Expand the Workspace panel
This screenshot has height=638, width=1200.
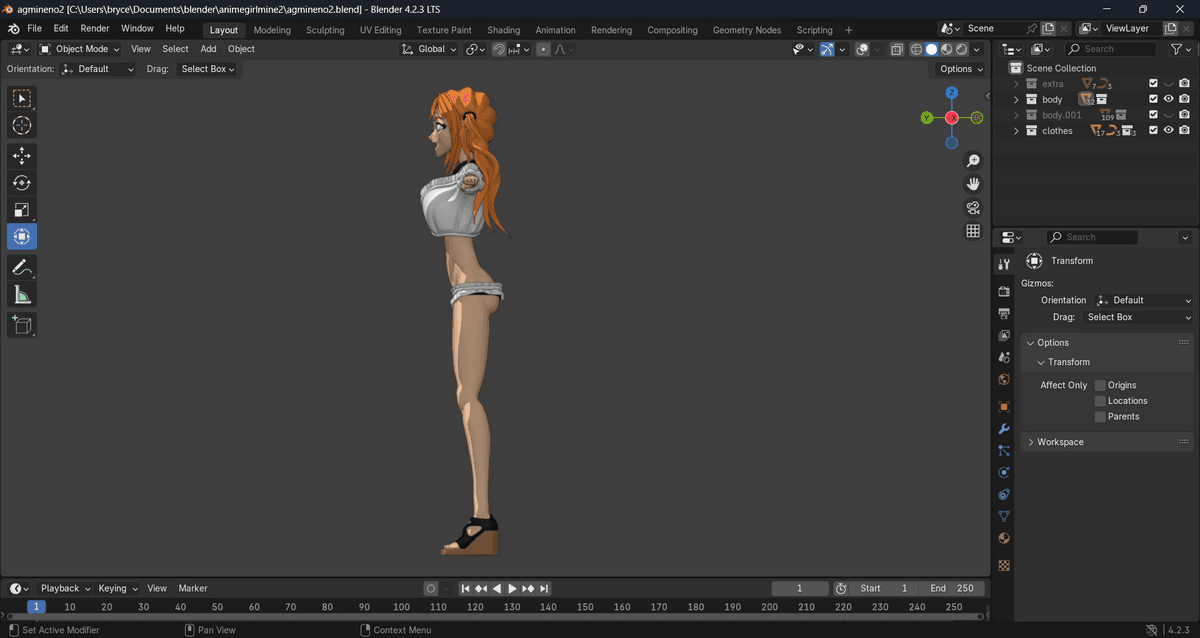(x=1060, y=442)
